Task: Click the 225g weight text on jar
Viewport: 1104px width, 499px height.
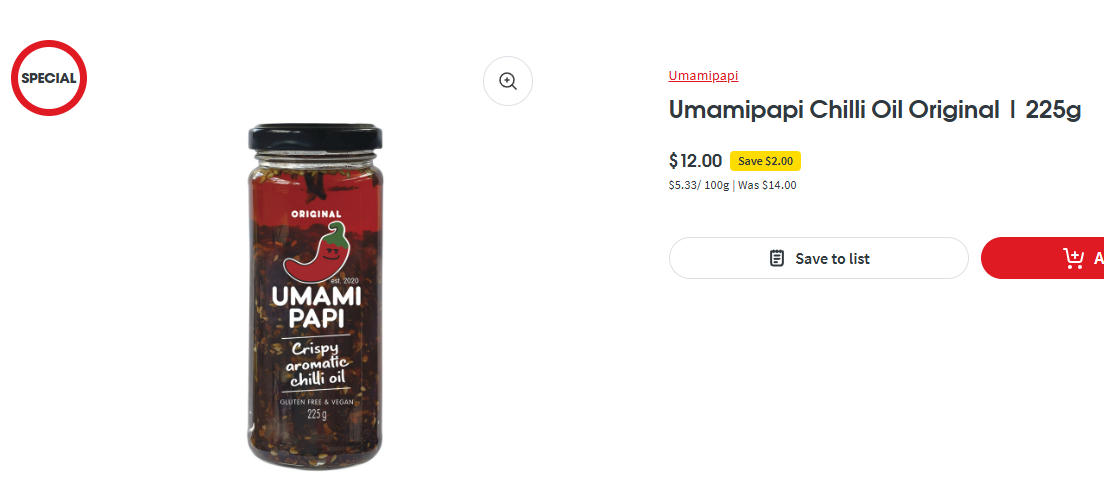Action: tap(317, 414)
